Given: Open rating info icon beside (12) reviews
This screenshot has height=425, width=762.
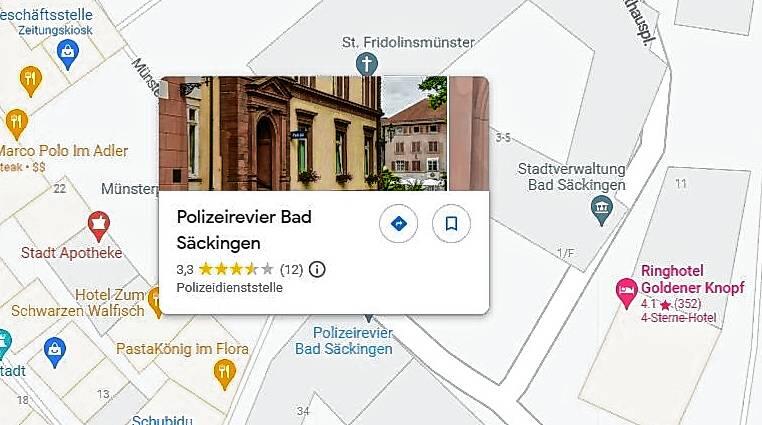Looking at the screenshot, I should (317, 269).
